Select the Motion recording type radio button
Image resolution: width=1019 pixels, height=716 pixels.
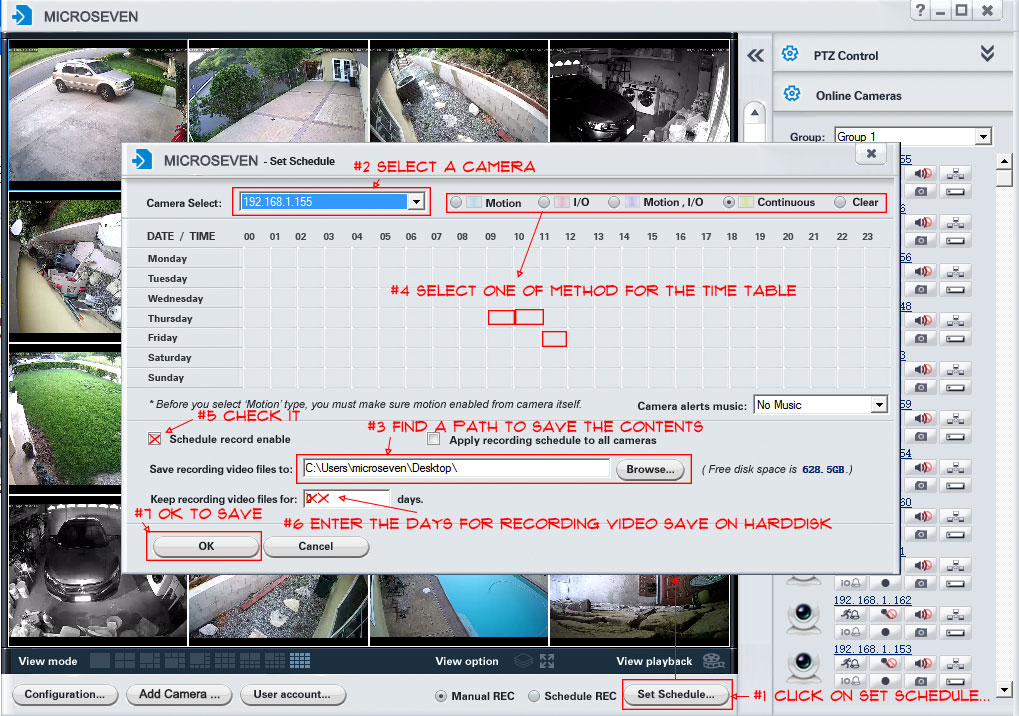(456, 202)
